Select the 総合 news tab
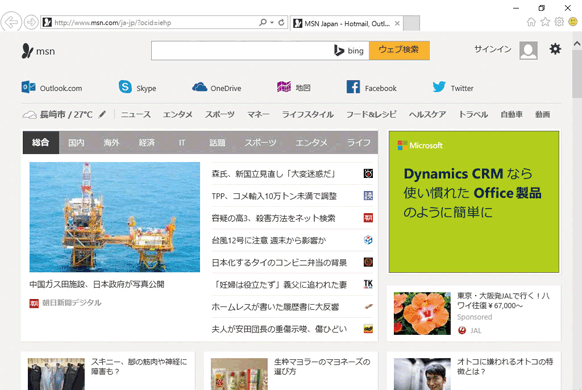The height and width of the screenshot is (390, 582). click(x=41, y=142)
